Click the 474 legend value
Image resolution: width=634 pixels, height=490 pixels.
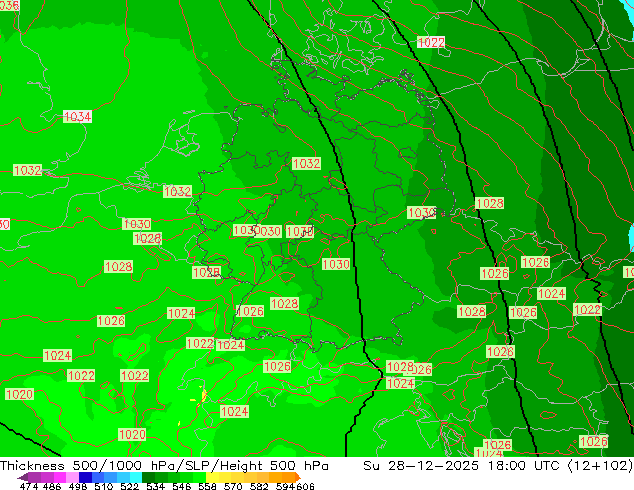29,486
